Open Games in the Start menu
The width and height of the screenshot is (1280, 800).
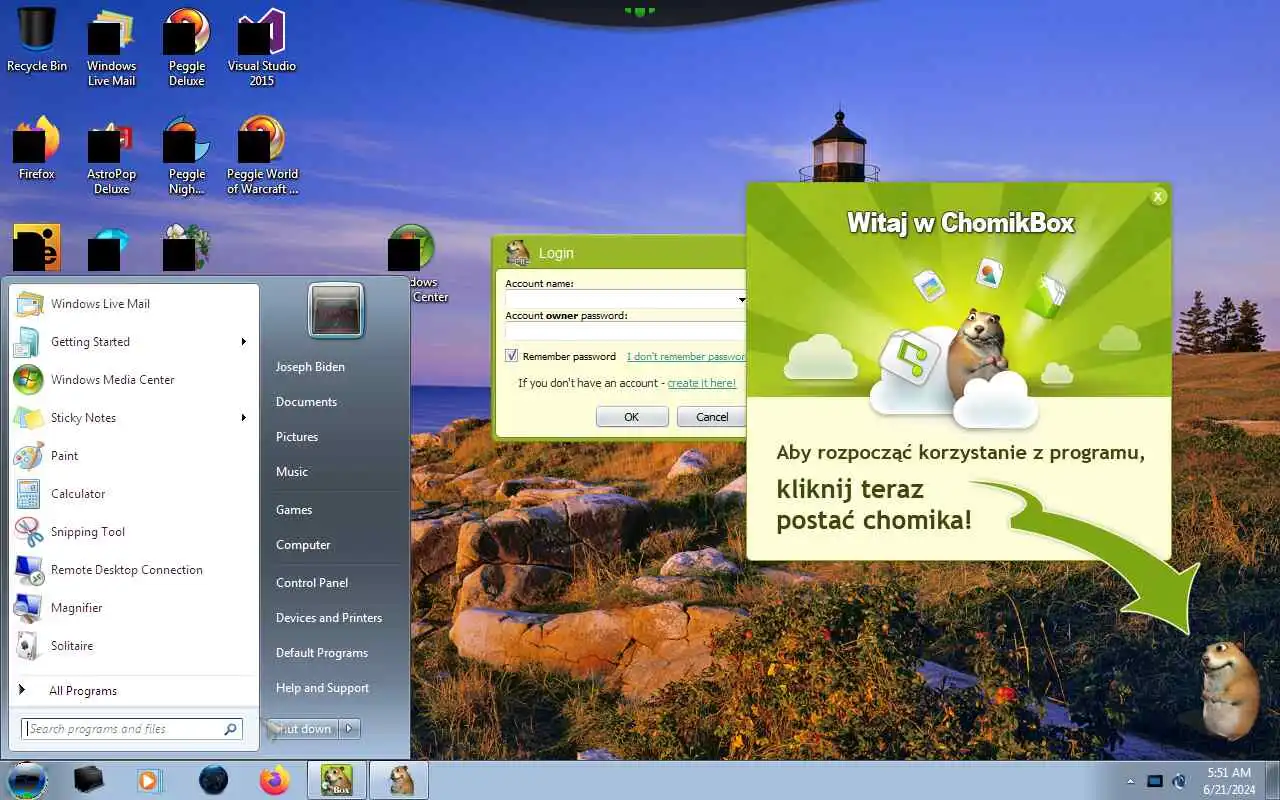click(294, 510)
